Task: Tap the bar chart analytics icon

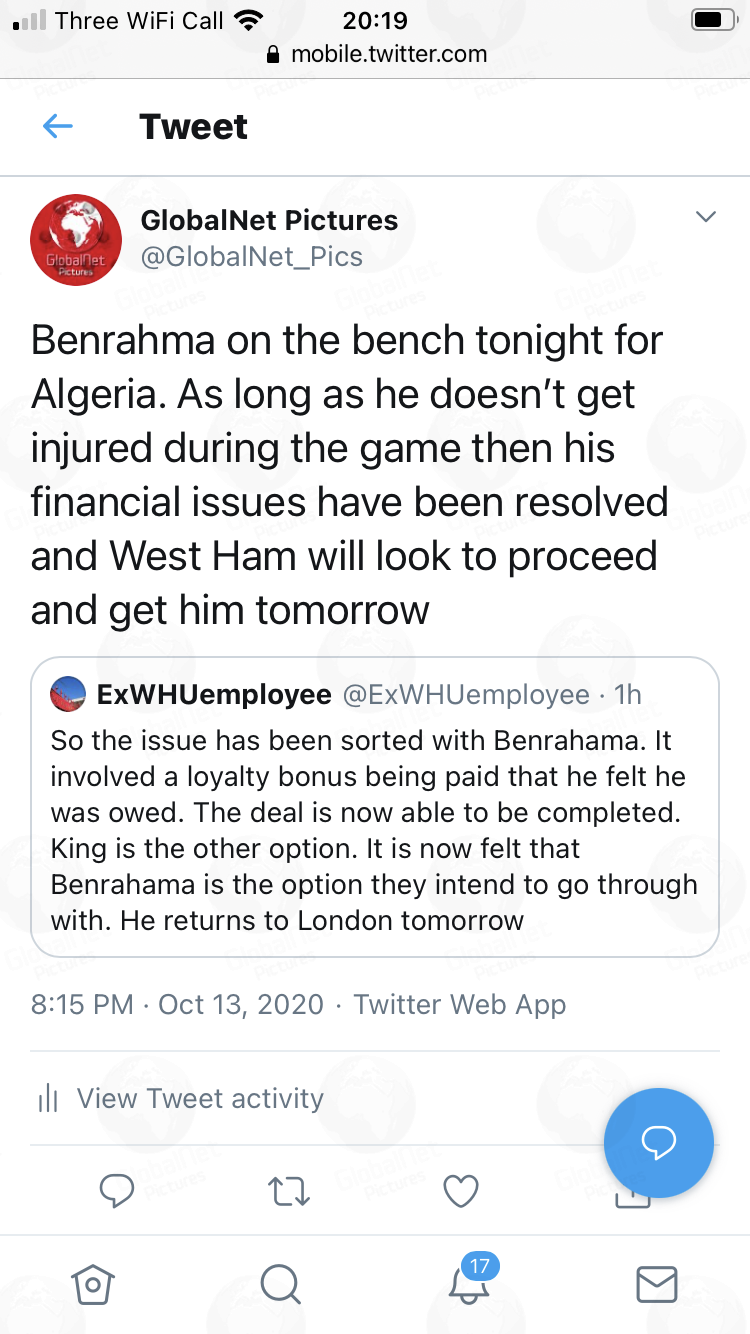Action: 48,1099
